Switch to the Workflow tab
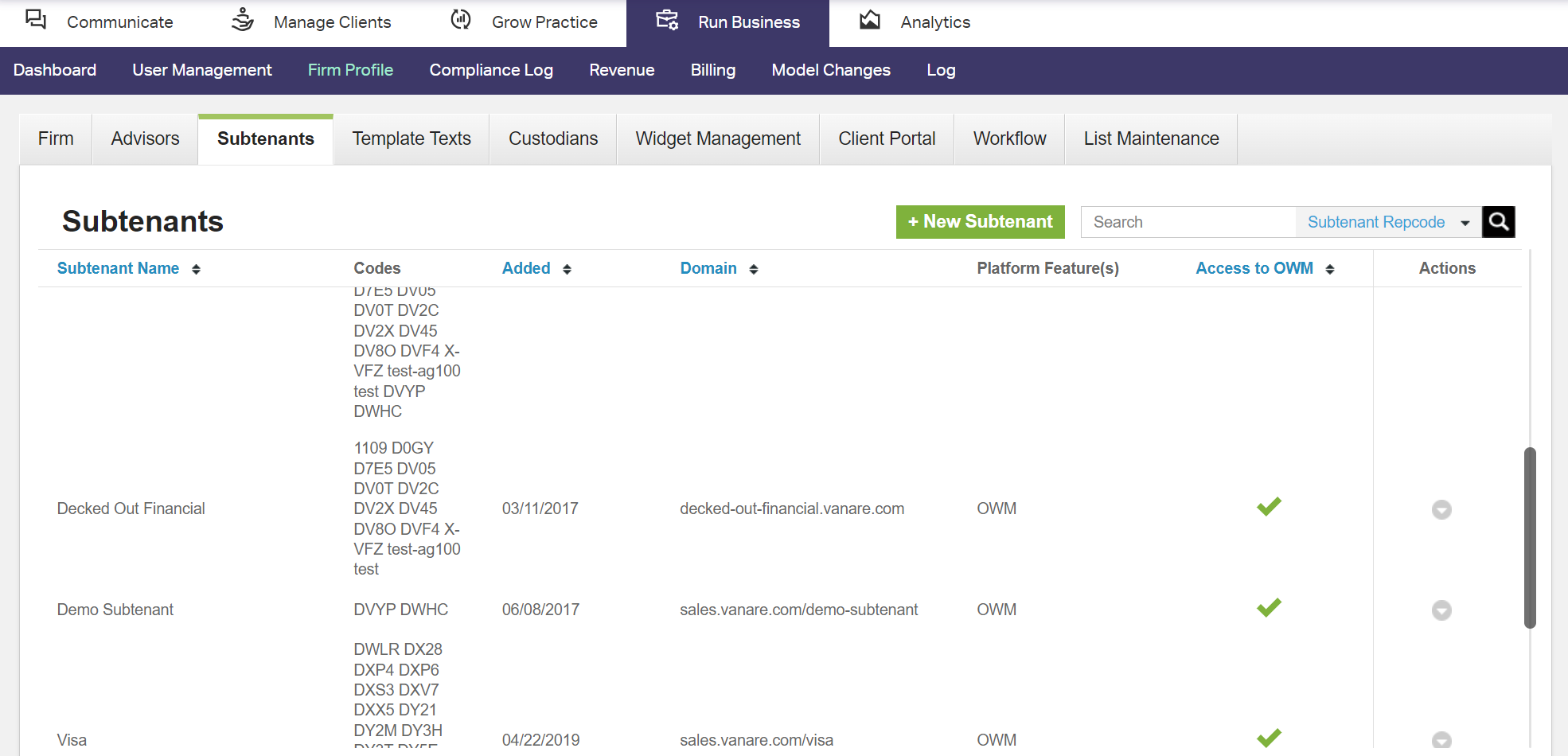The height and width of the screenshot is (756, 1568). click(1009, 139)
